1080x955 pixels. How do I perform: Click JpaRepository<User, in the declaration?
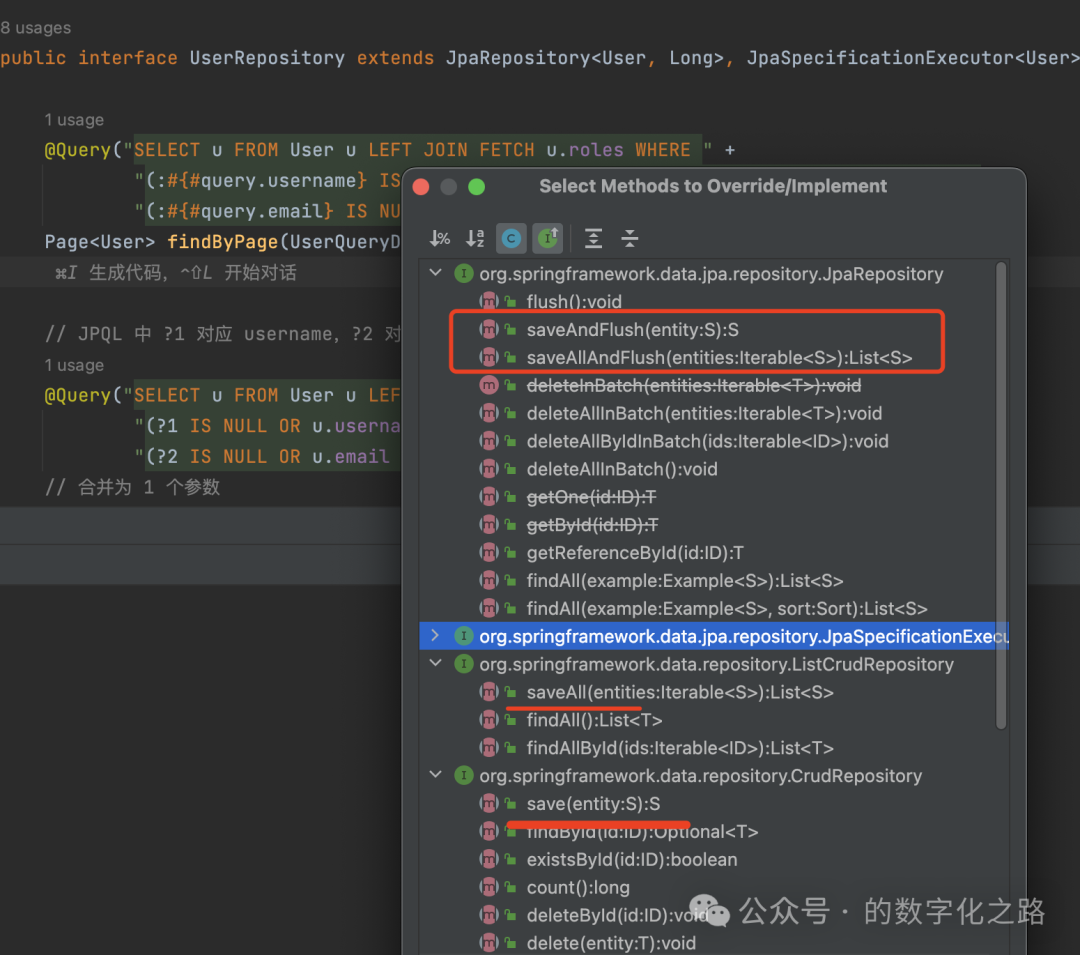click(x=551, y=58)
